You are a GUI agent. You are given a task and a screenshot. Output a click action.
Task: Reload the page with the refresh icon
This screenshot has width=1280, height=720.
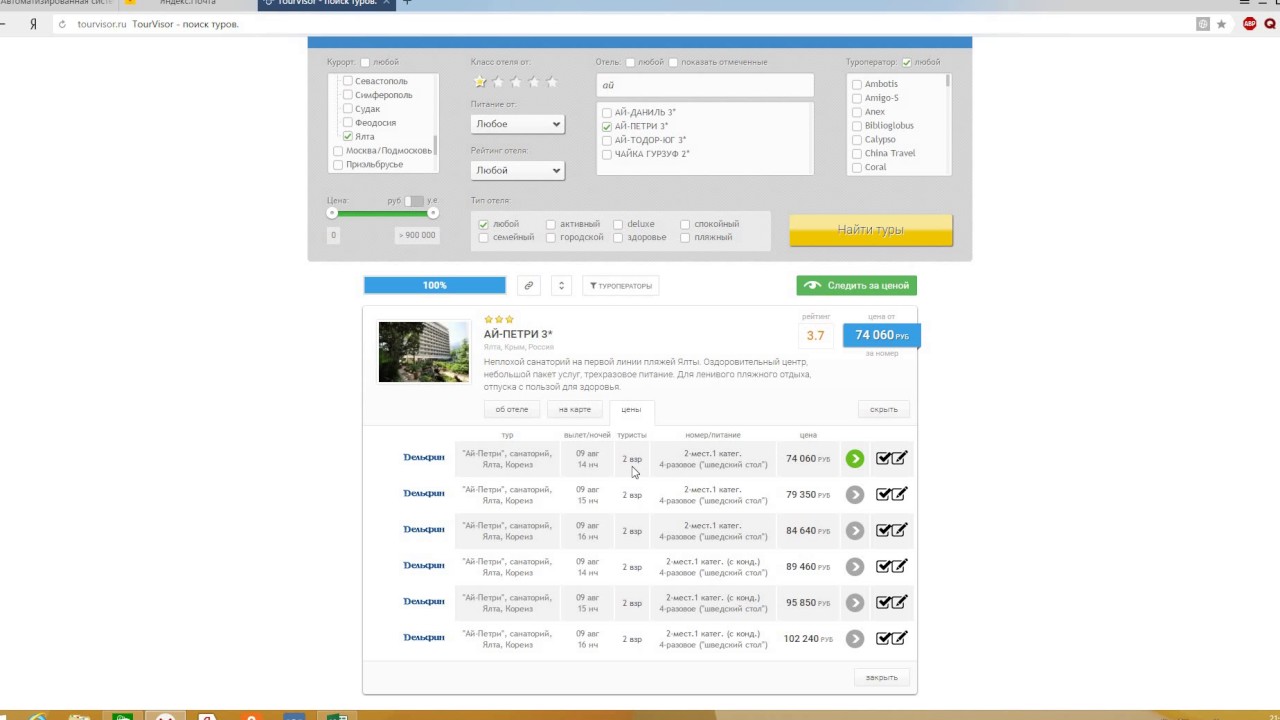(62, 24)
